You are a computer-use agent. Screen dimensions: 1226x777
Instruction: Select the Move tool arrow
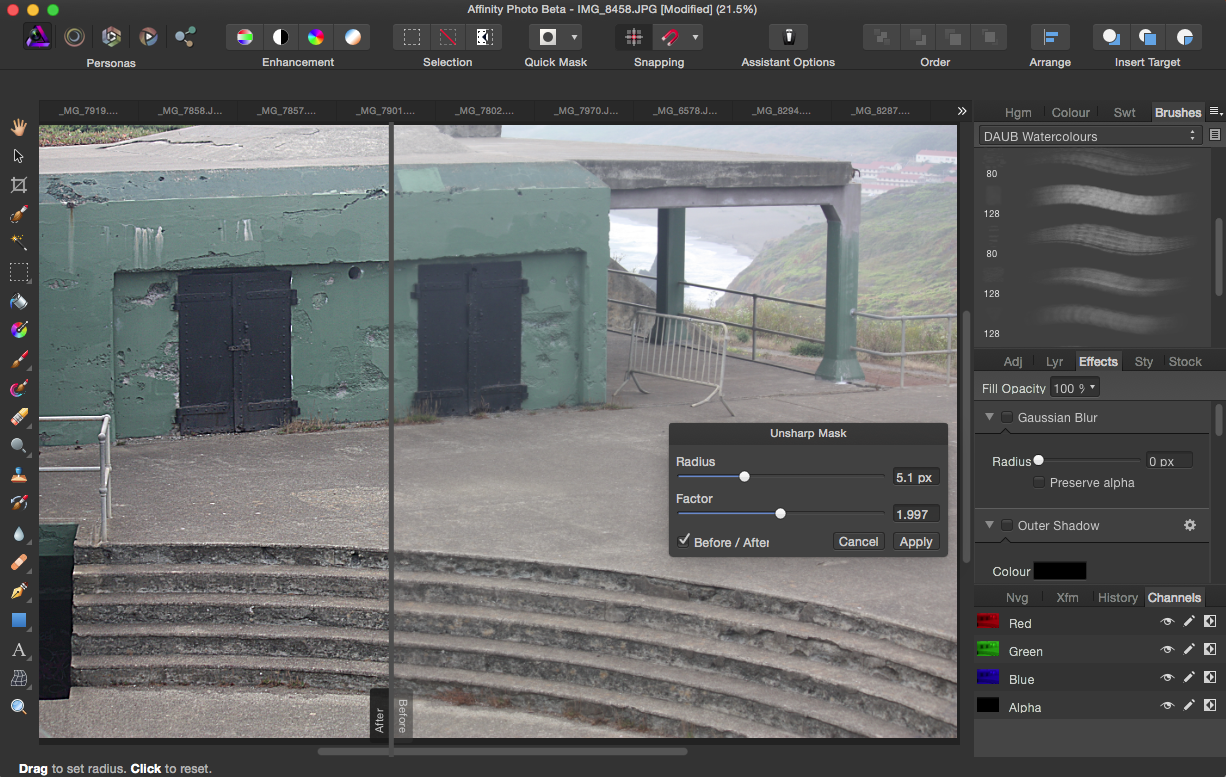(x=18, y=156)
